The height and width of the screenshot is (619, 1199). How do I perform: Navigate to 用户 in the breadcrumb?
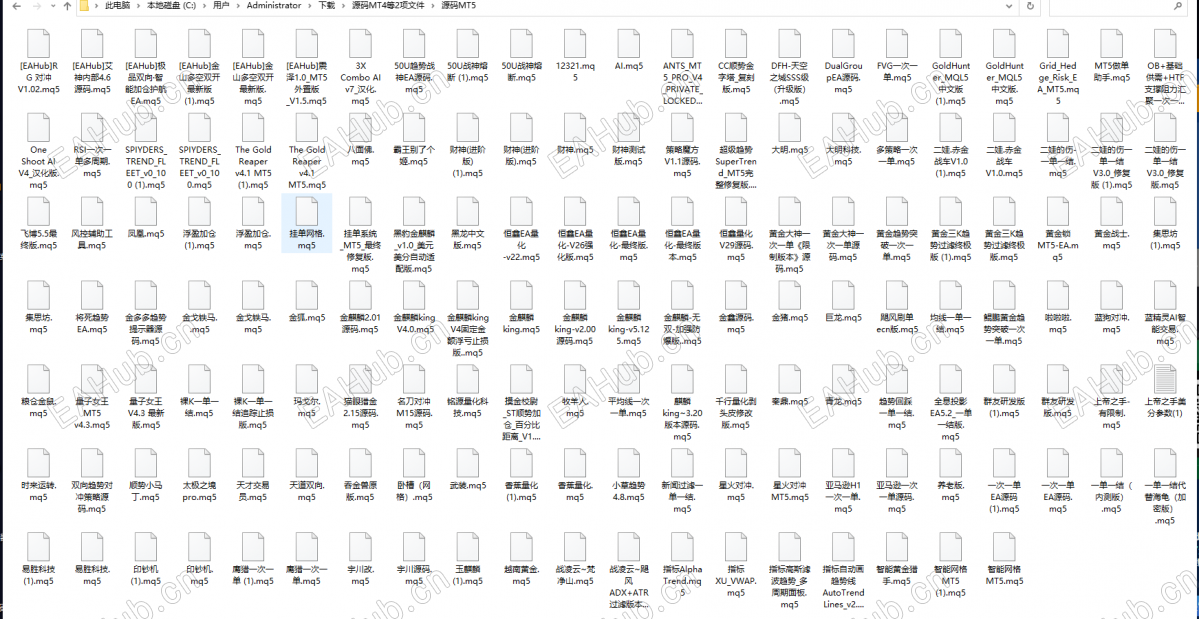click(x=222, y=6)
